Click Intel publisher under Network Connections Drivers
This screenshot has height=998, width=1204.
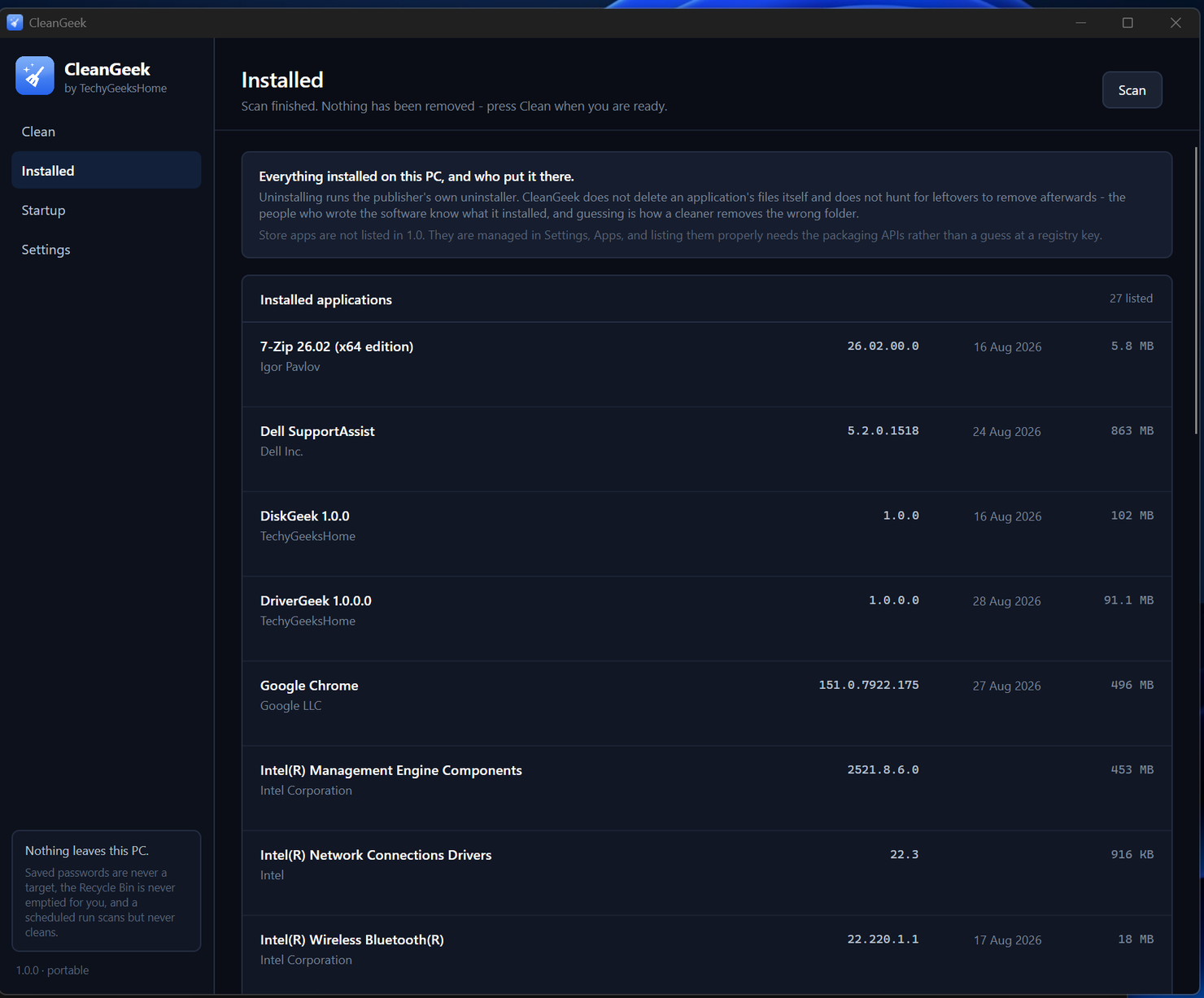(x=272, y=875)
